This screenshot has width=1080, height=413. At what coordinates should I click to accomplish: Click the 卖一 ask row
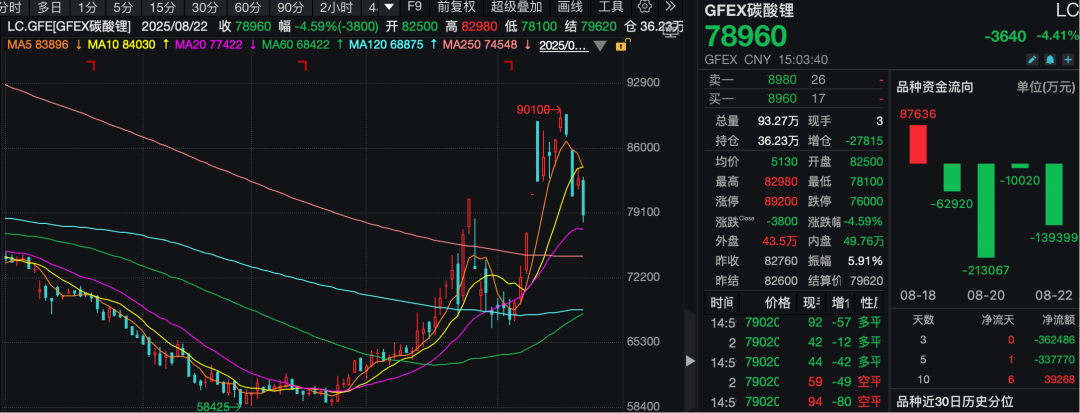pyautogui.click(x=796, y=80)
